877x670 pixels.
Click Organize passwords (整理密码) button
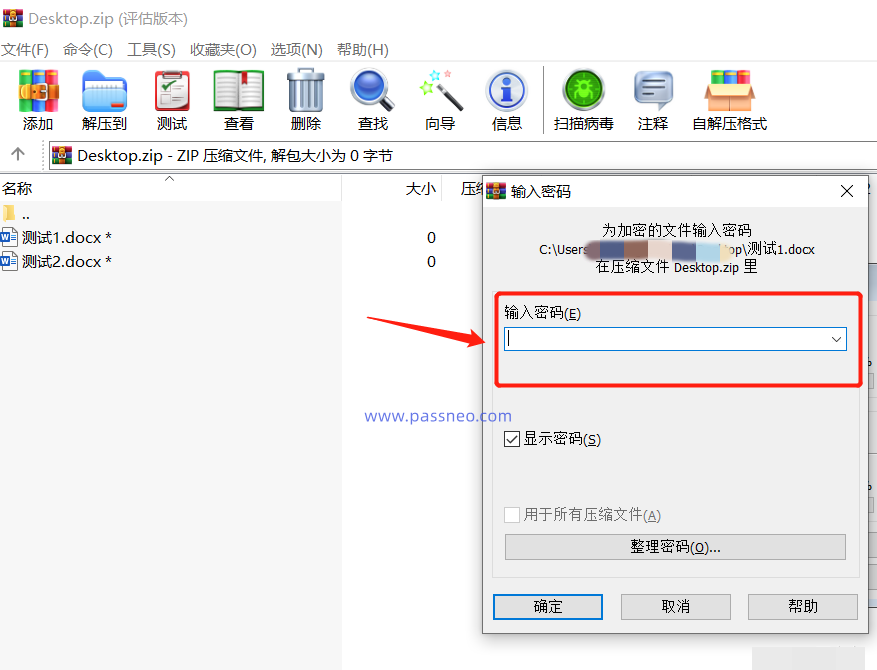pos(675,547)
